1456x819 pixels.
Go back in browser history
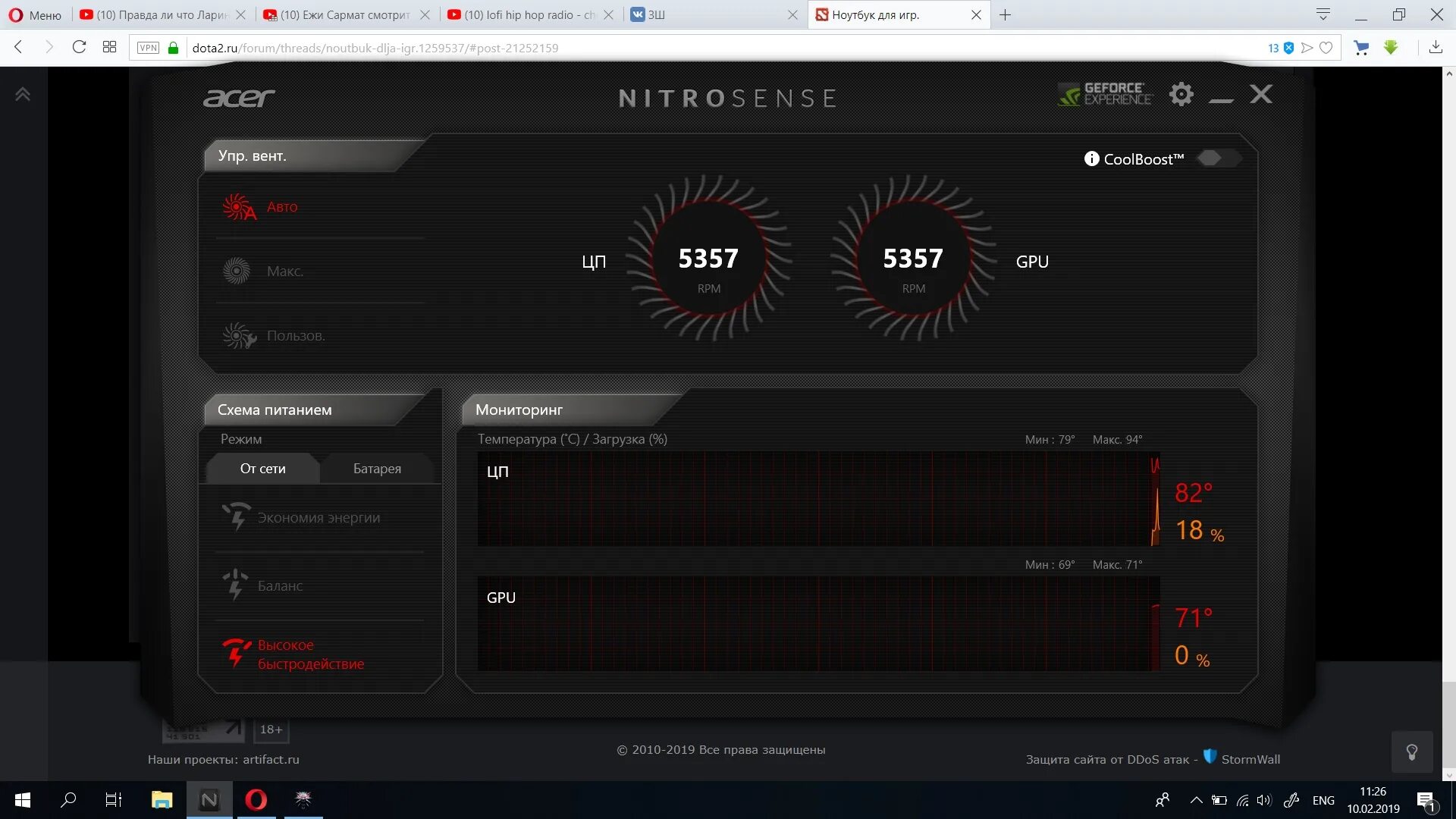[x=19, y=47]
